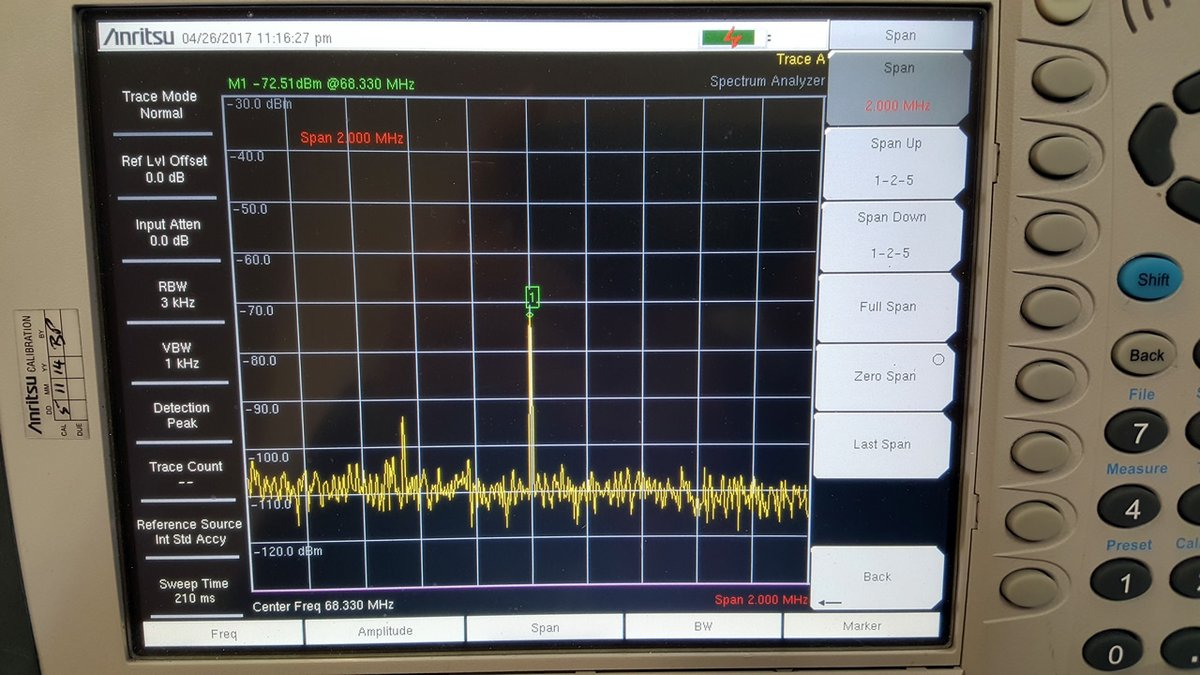Screen dimensions: 1200x675
Task: Open the RBW 3 kHz setting
Action: pos(177,294)
